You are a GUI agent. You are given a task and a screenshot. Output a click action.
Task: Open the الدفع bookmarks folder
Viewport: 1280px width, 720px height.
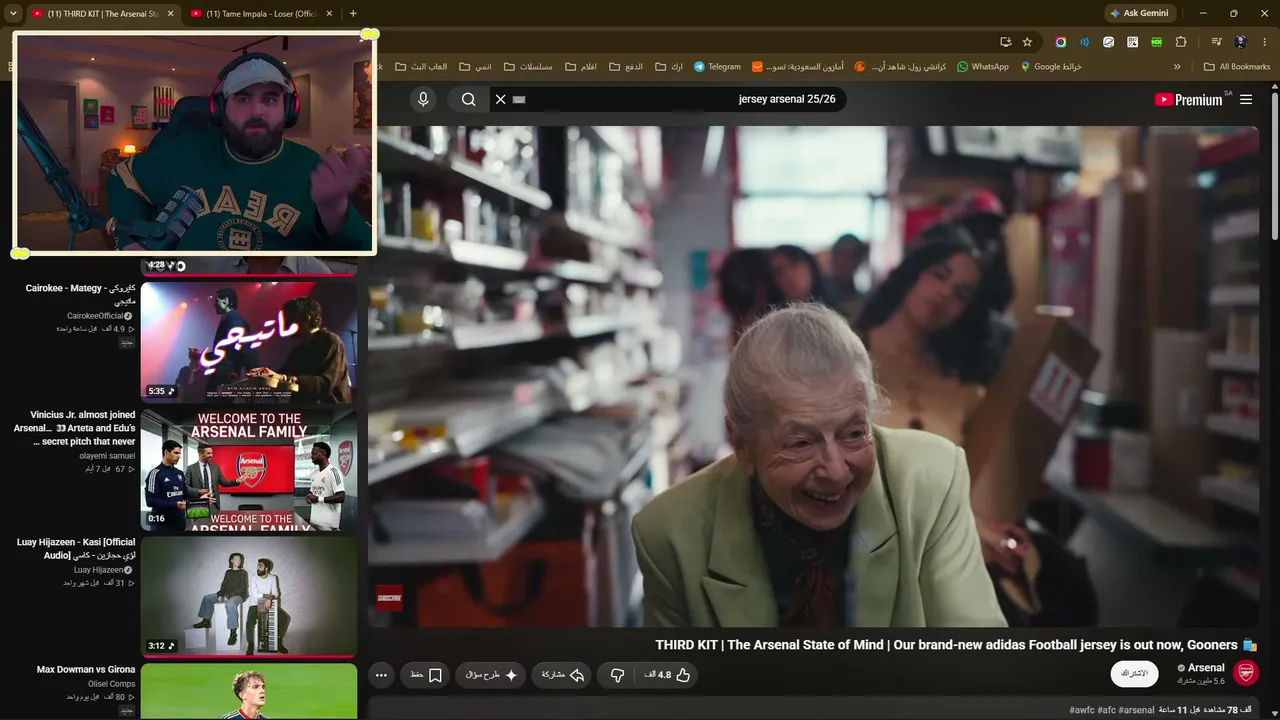pos(626,67)
